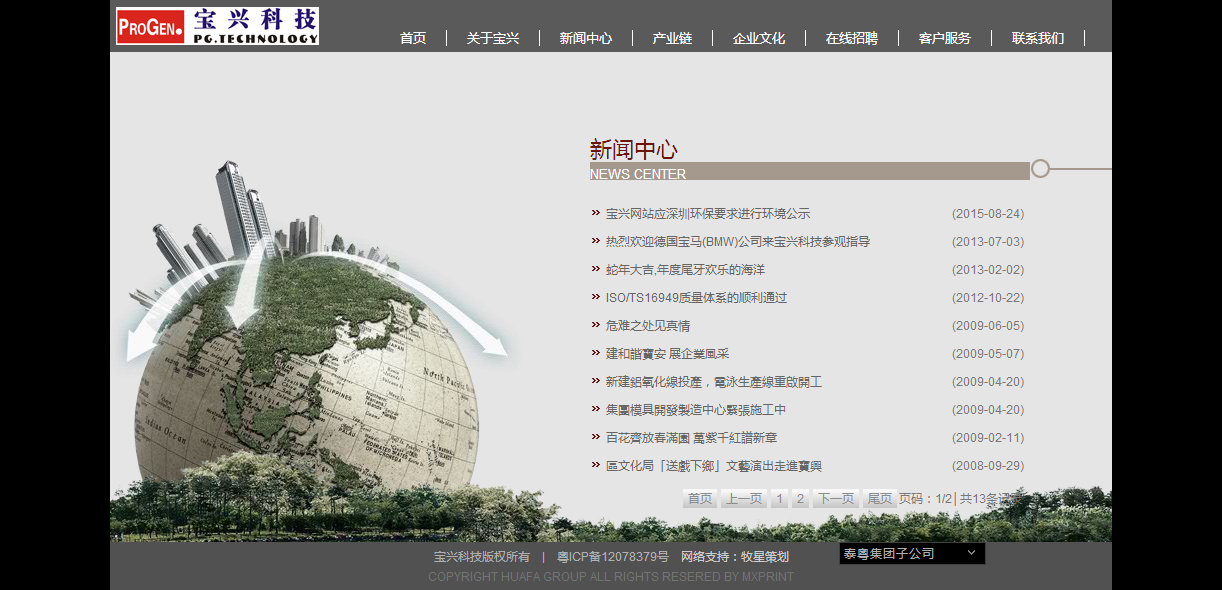Viewport: 1222px width, 590px height.
Task: Go to 在线招聘 recruitment page
Action: [850, 38]
